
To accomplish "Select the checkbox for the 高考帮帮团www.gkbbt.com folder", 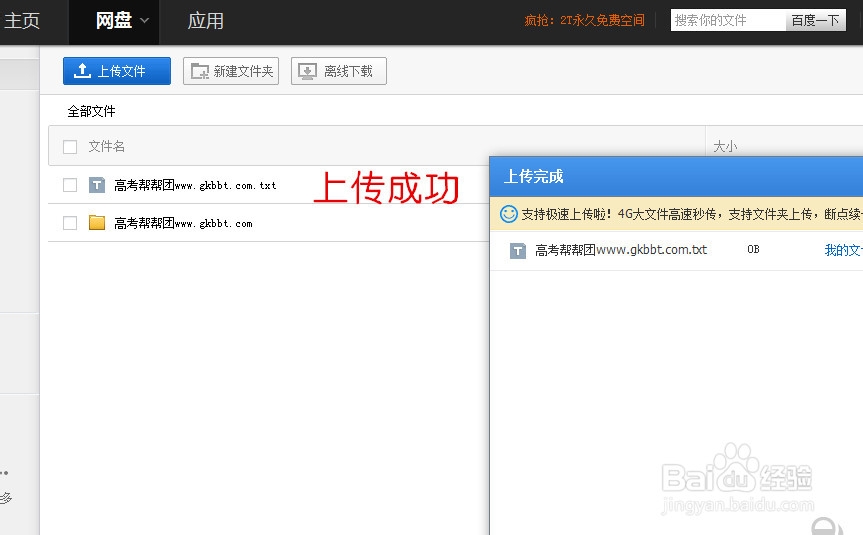I will (x=70, y=223).
